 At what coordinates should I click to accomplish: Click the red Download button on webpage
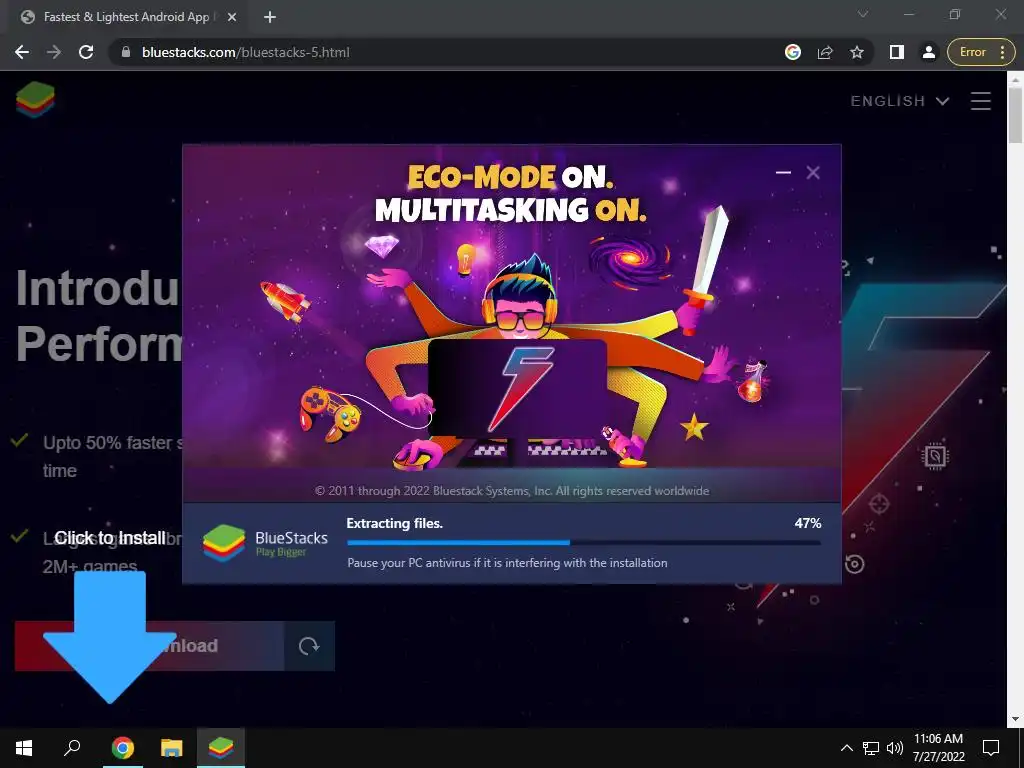150,646
